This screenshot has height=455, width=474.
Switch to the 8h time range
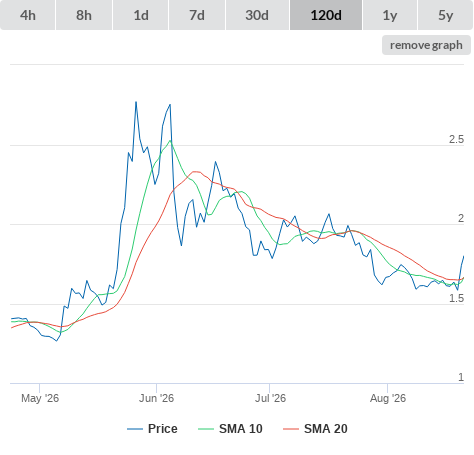tap(84, 15)
